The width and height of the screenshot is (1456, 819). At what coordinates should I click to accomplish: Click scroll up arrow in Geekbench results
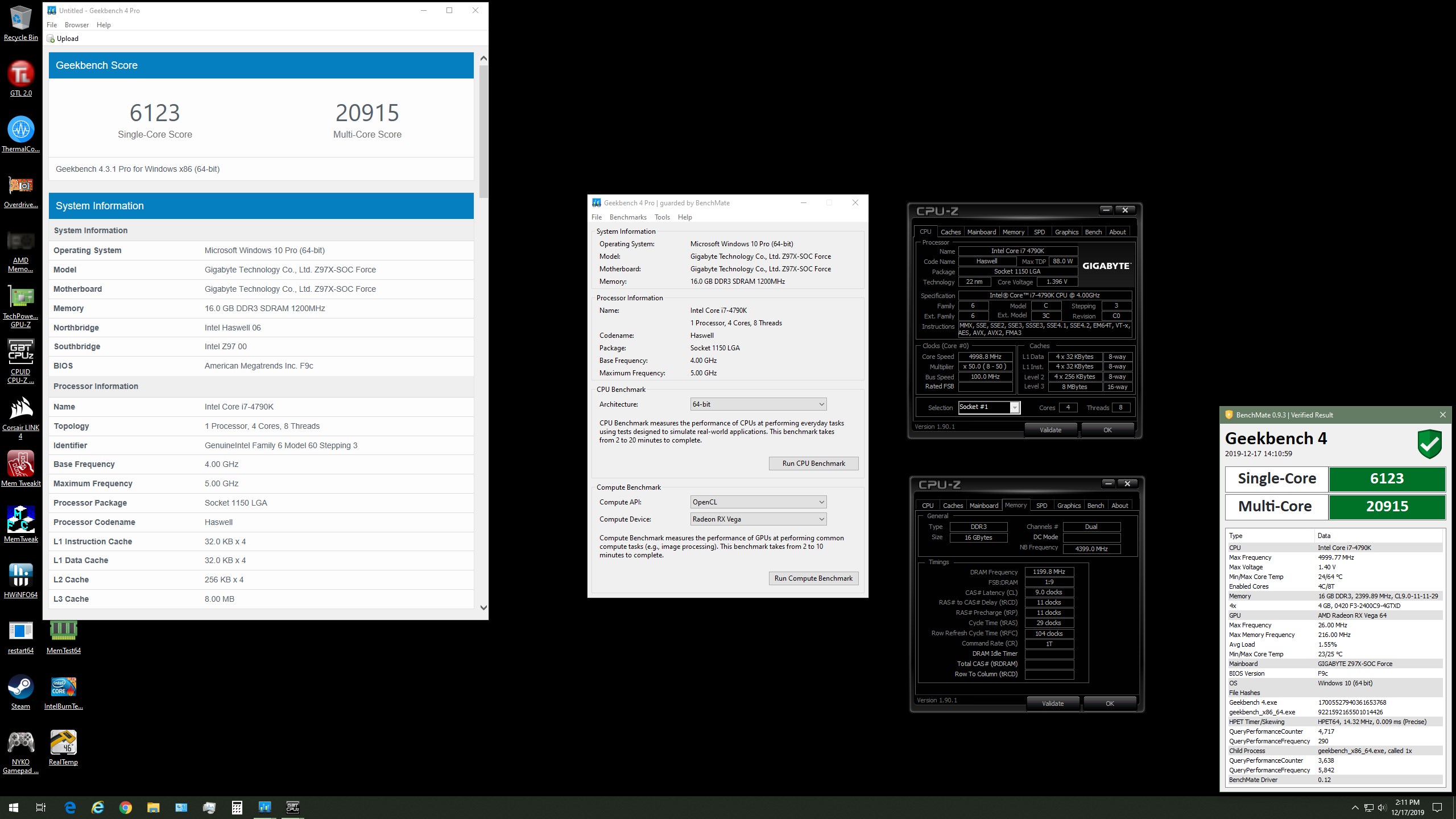click(x=483, y=59)
